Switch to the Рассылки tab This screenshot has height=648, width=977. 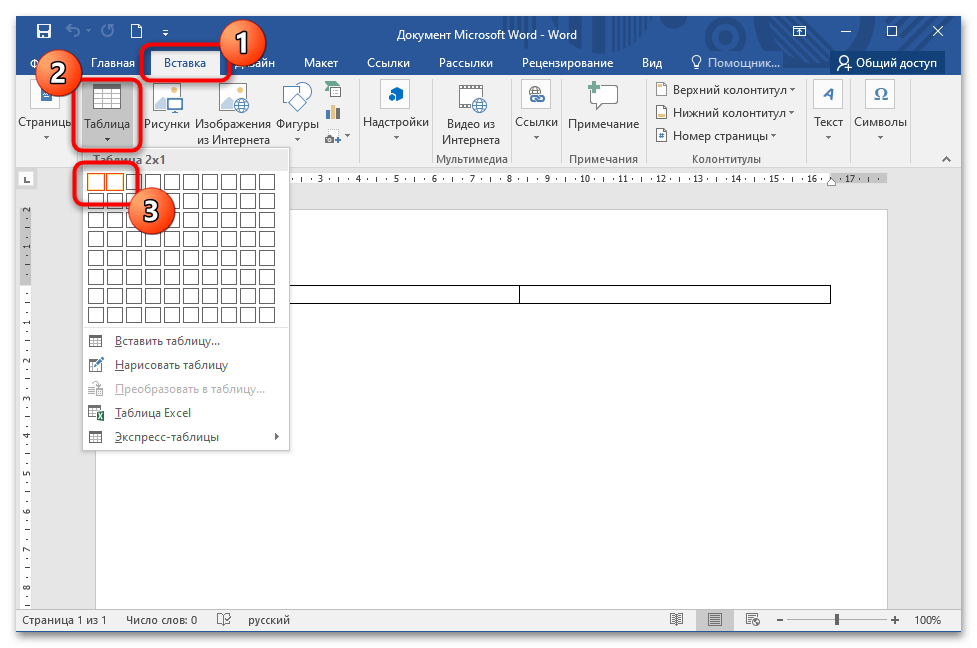coord(465,63)
